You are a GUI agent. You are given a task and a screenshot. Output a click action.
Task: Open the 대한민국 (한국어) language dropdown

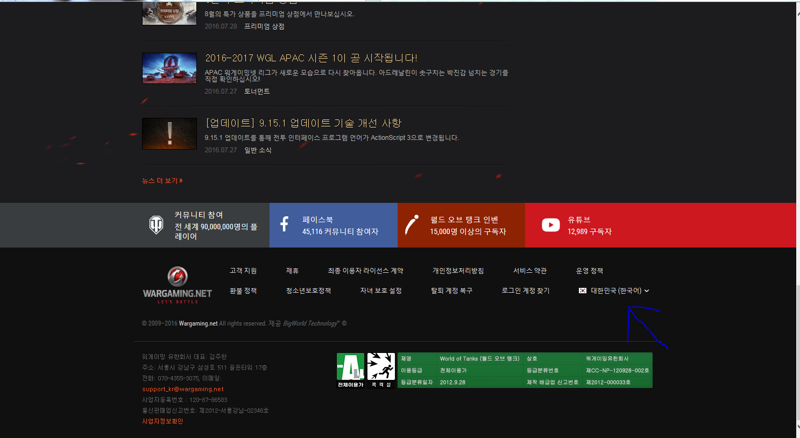(x=614, y=290)
